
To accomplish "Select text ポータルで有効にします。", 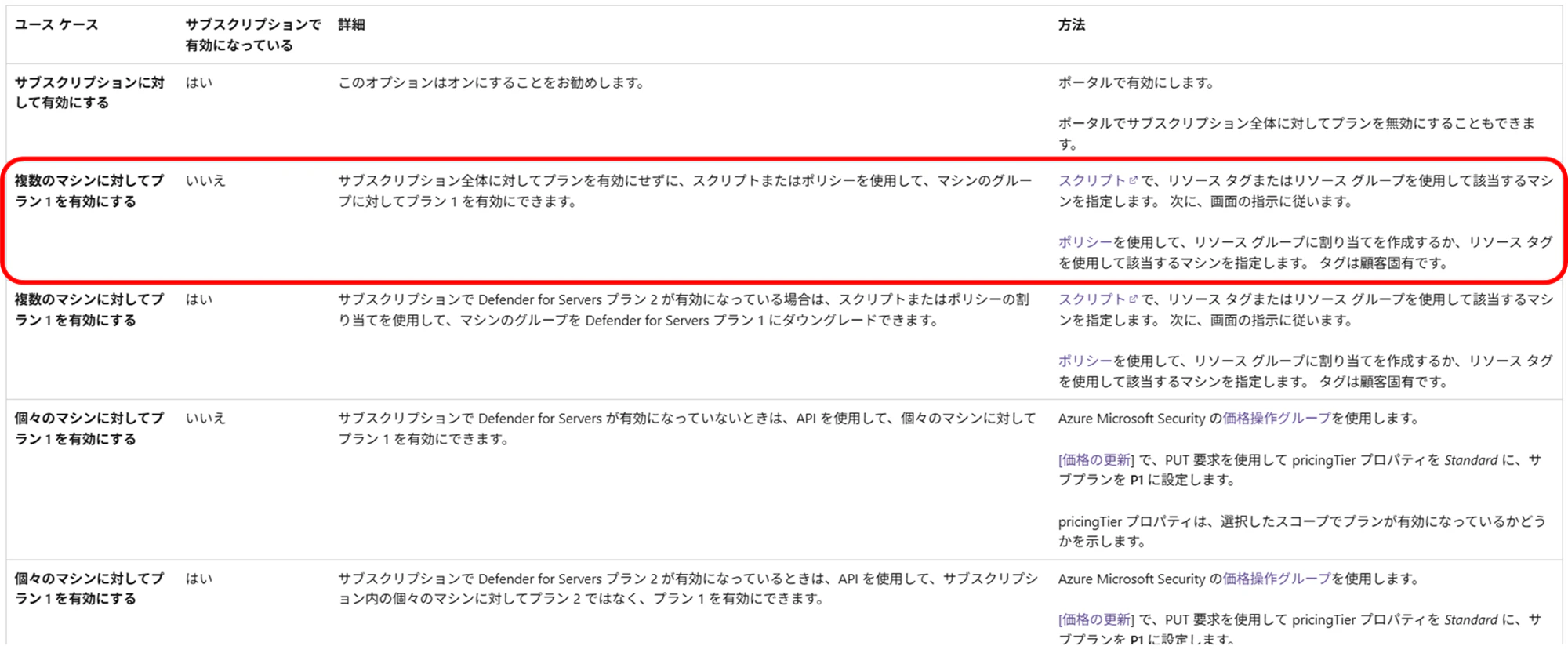I will (x=1137, y=82).
